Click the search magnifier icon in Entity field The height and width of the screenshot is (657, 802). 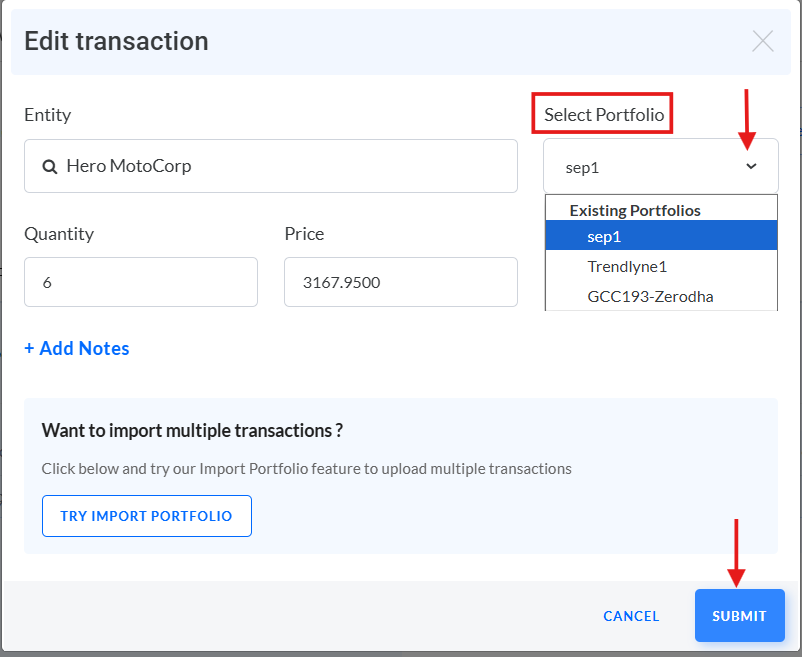(x=49, y=167)
